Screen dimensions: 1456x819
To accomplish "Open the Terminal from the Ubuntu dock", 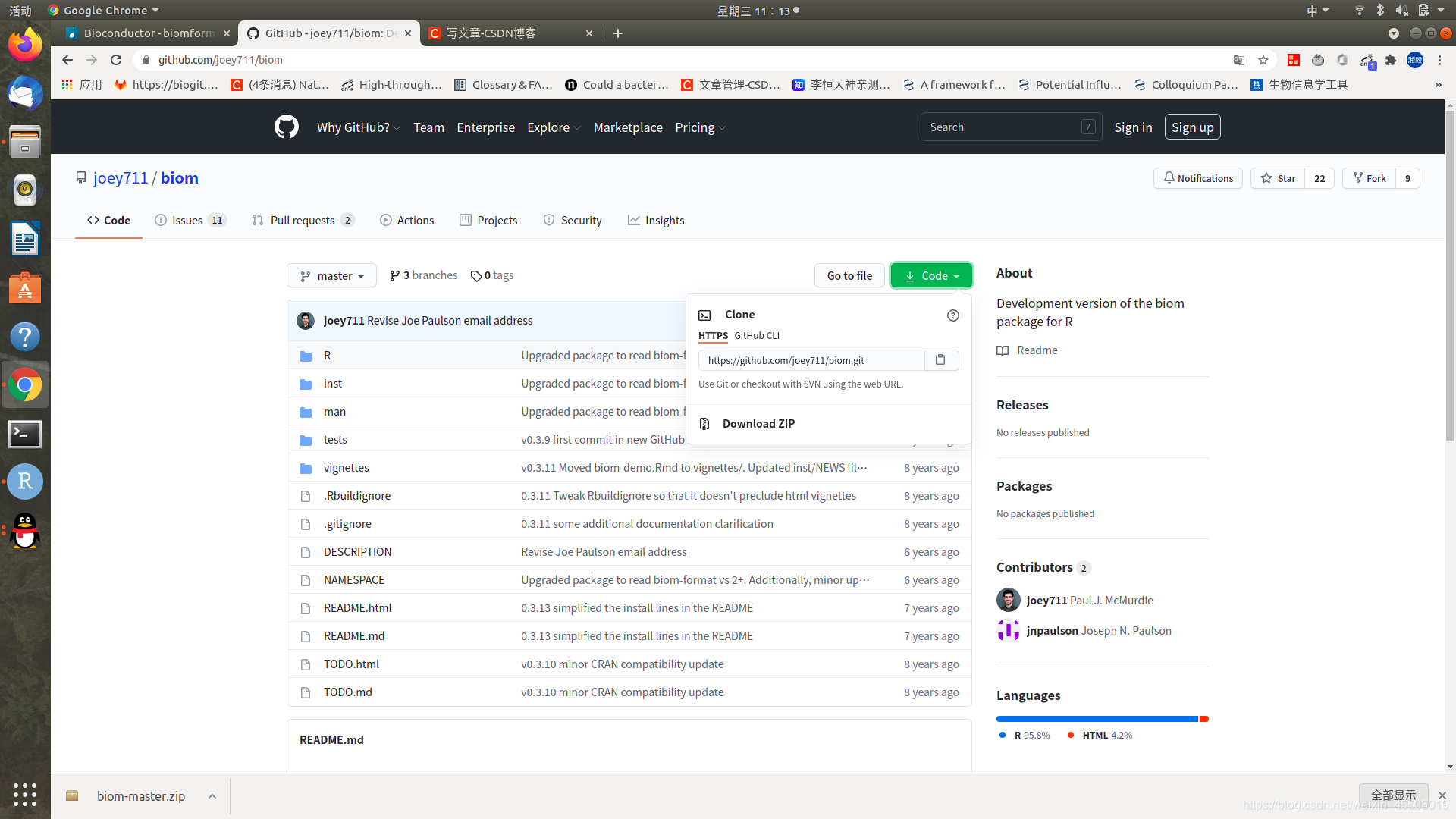I will pos(25,434).
